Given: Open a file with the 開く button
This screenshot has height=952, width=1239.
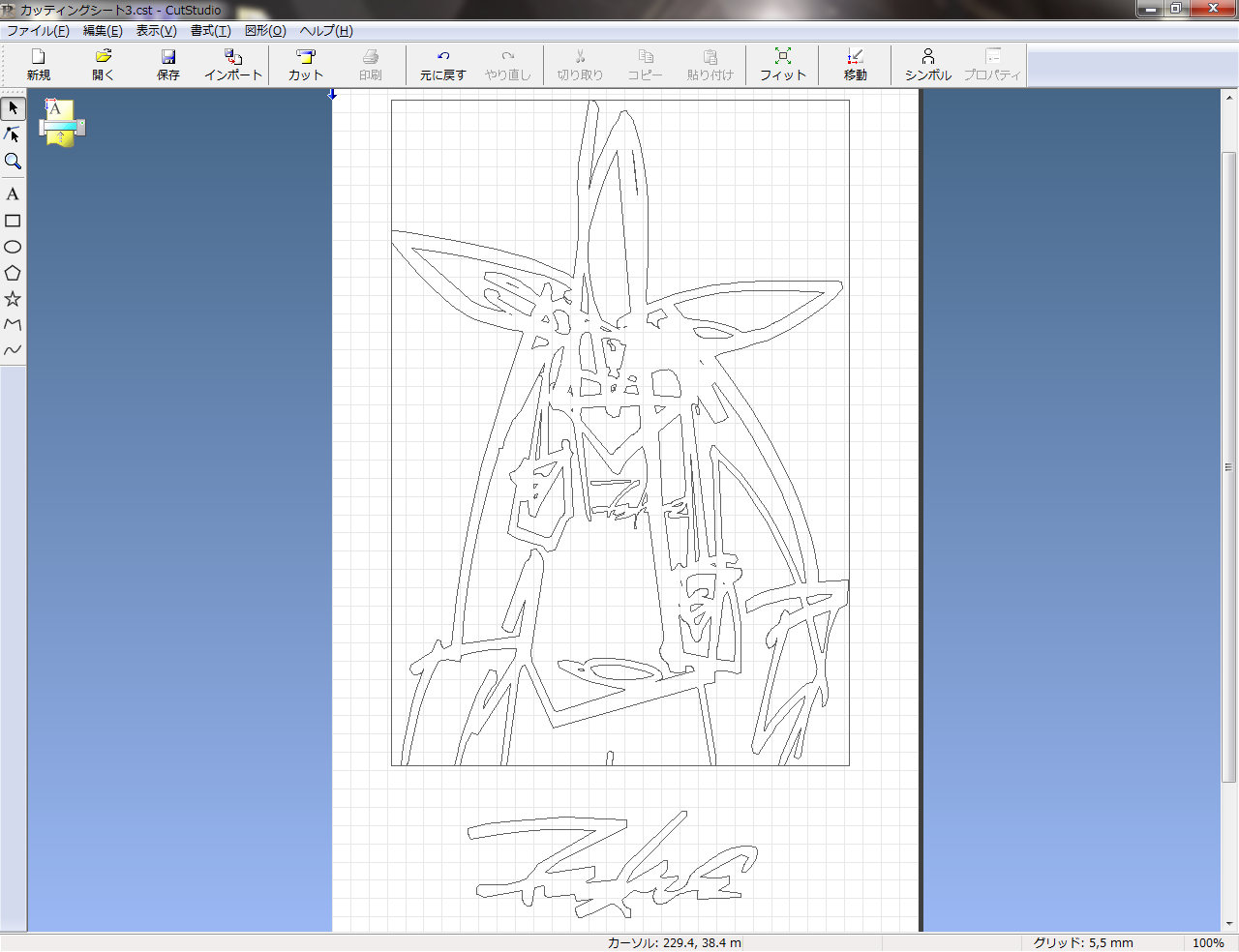Looking at the screenshot, I should point(104,65).
